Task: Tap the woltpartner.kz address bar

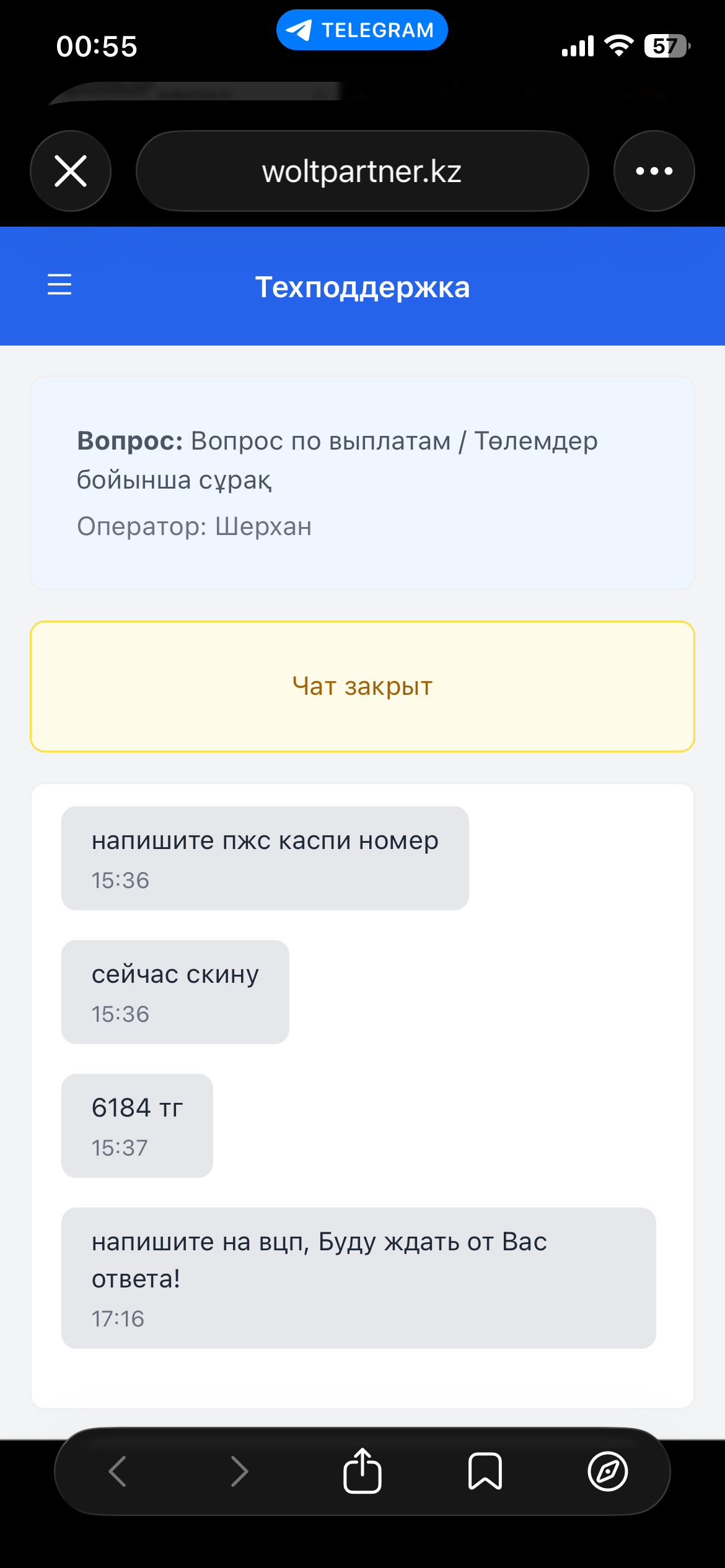Action: coord(362,171)
